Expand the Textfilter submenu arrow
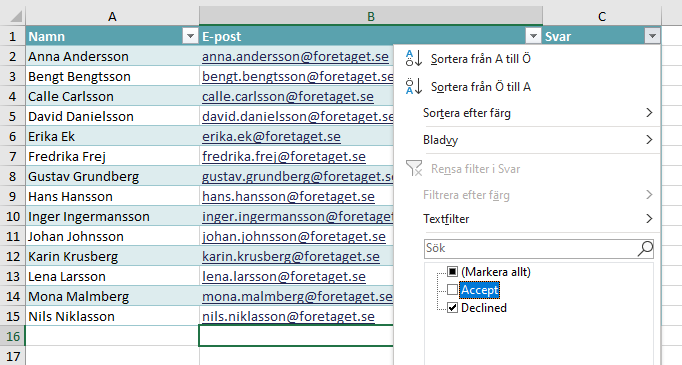This screenshot has height=365, width=682. (649, 218)
